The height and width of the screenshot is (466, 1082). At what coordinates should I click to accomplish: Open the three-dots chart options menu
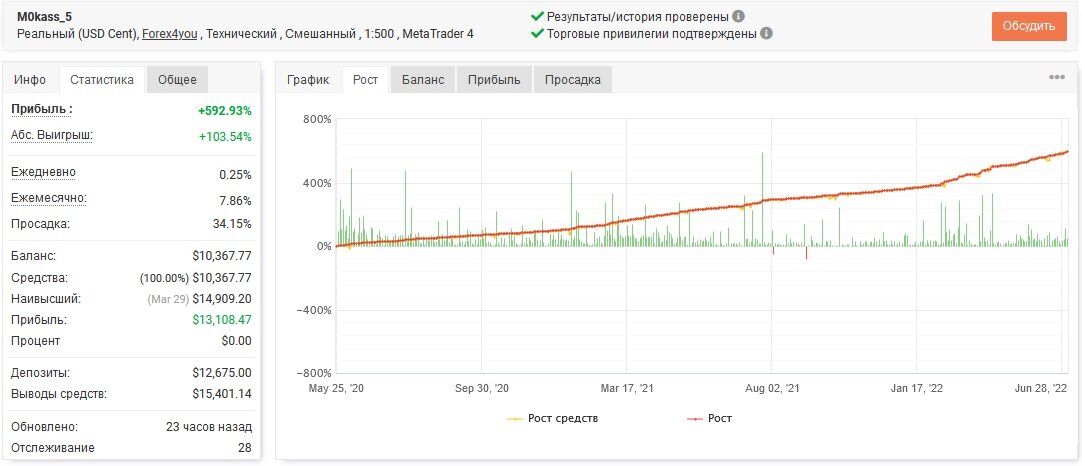click(1056, 77)
